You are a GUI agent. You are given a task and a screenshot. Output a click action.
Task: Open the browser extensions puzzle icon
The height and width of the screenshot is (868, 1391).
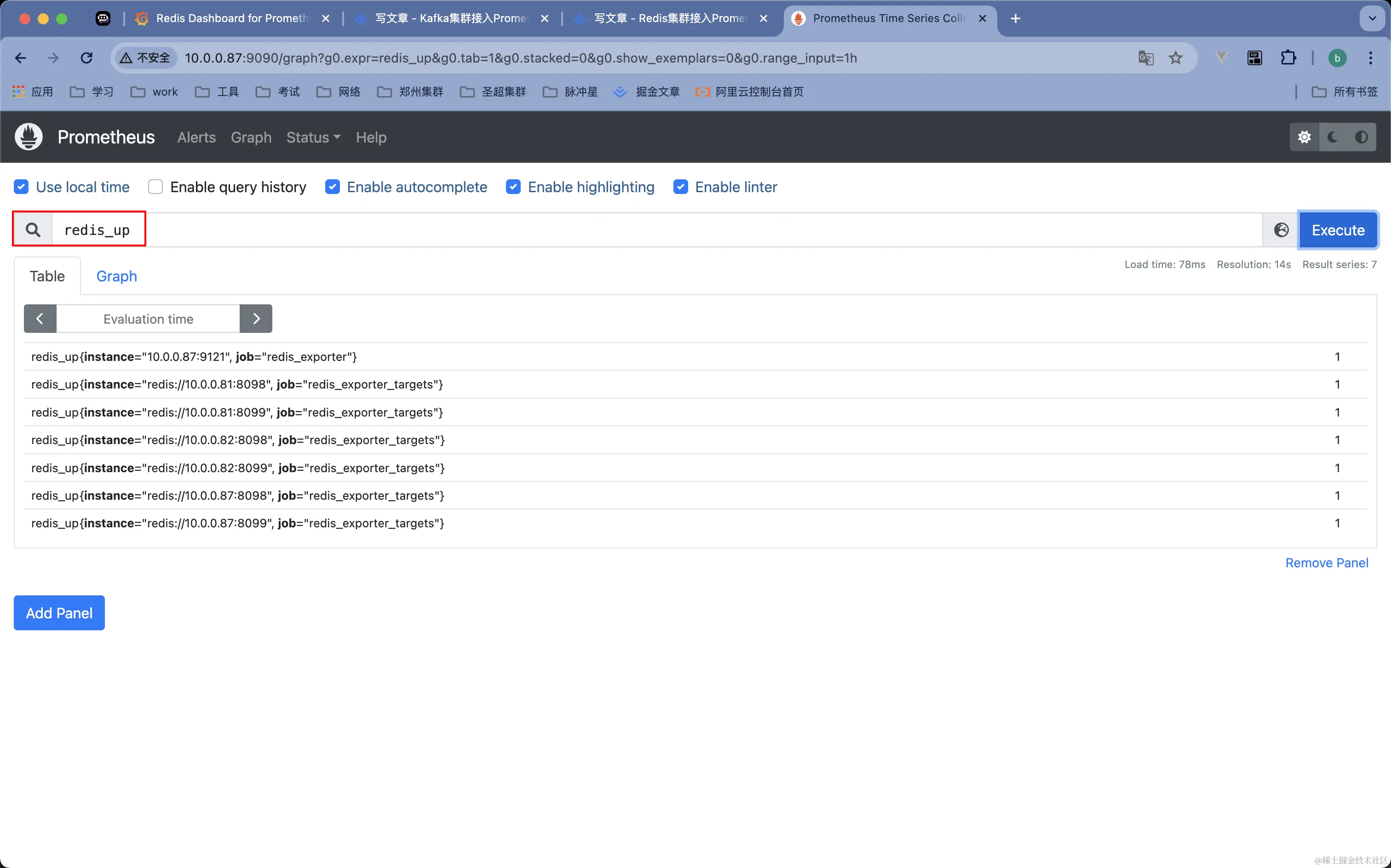coord(1288,58)
